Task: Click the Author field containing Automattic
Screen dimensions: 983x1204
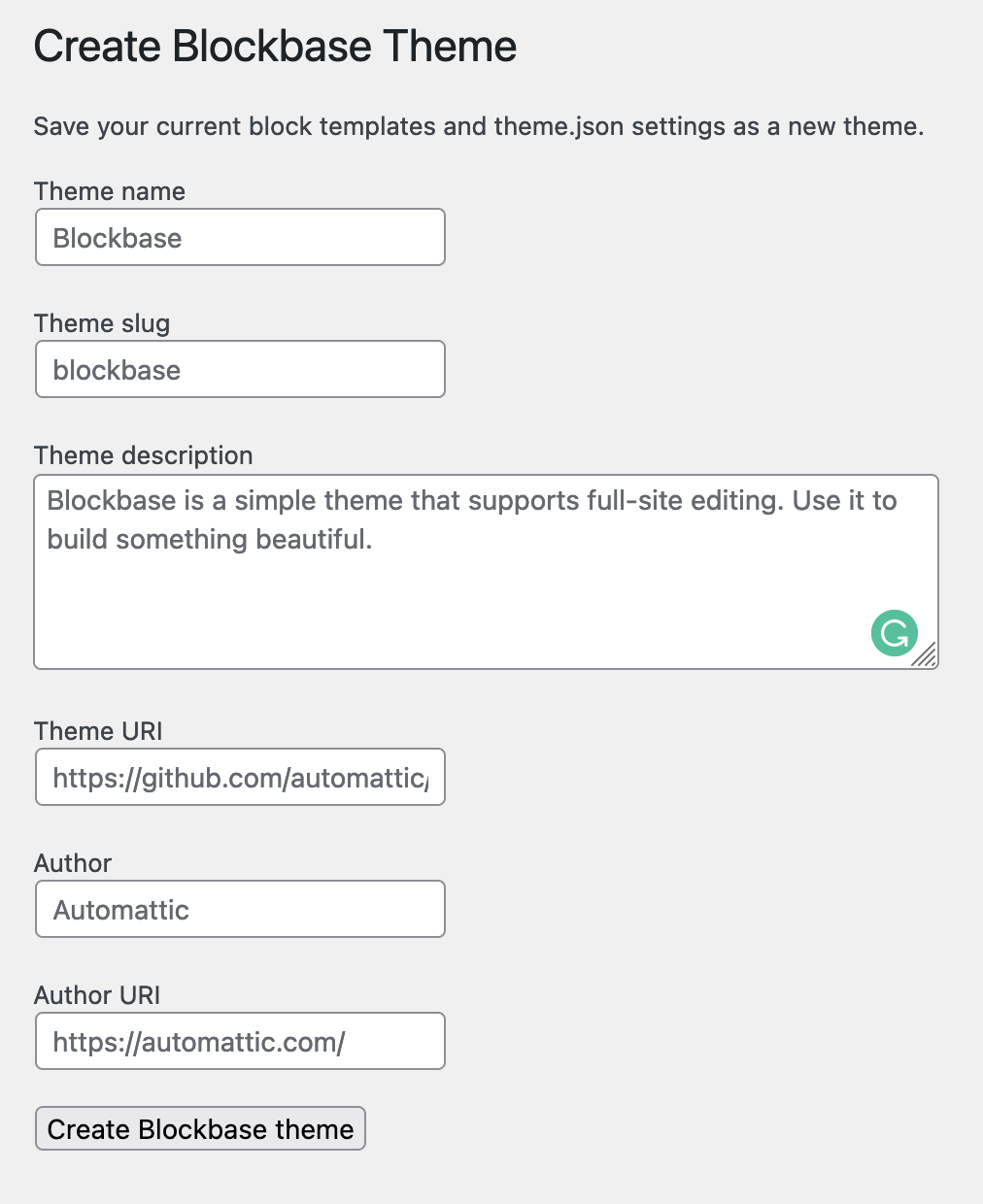Action: click(x=239, y=909)
